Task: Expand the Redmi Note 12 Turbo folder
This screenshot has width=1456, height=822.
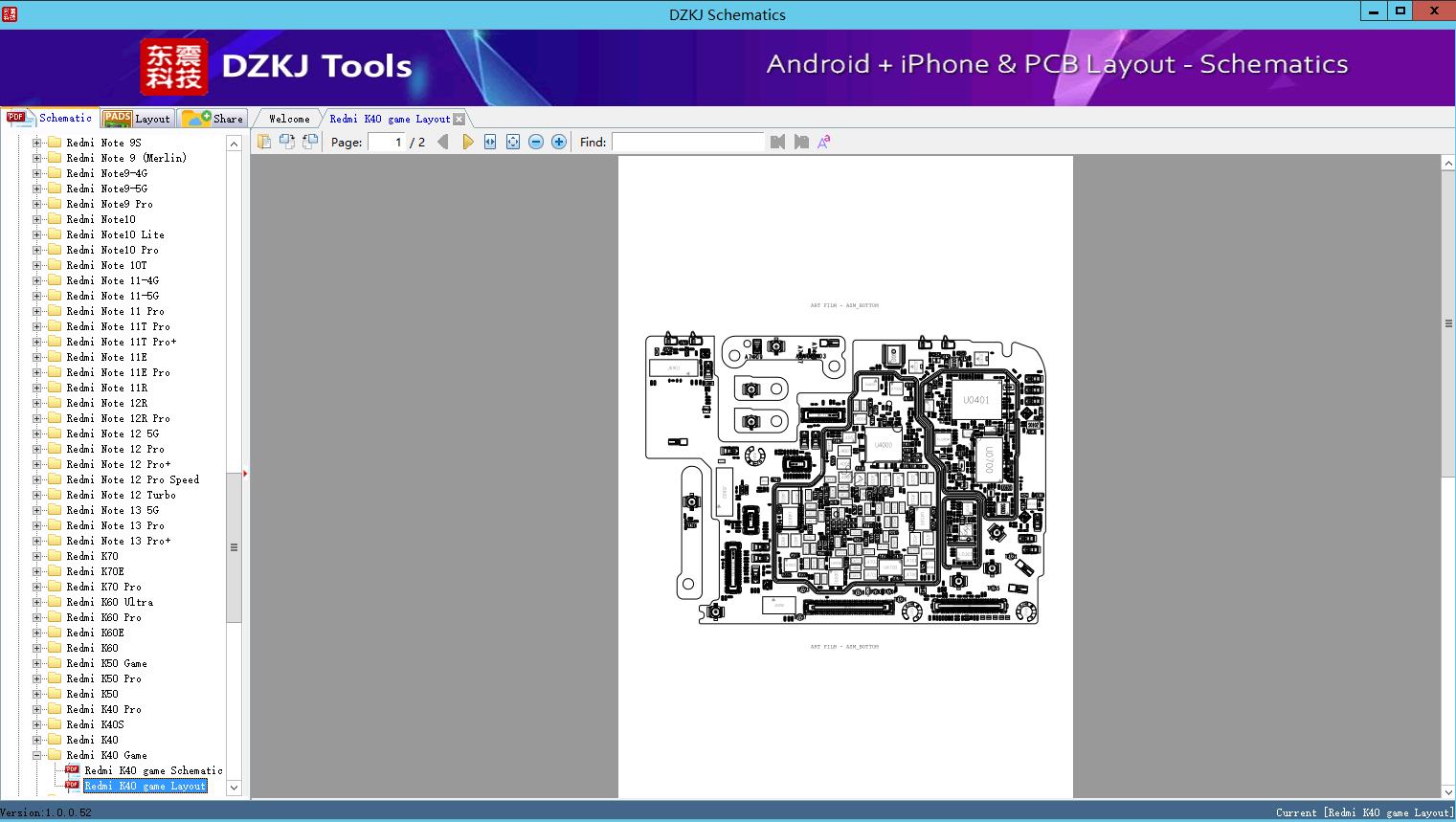Action: (x=37, y=495)
